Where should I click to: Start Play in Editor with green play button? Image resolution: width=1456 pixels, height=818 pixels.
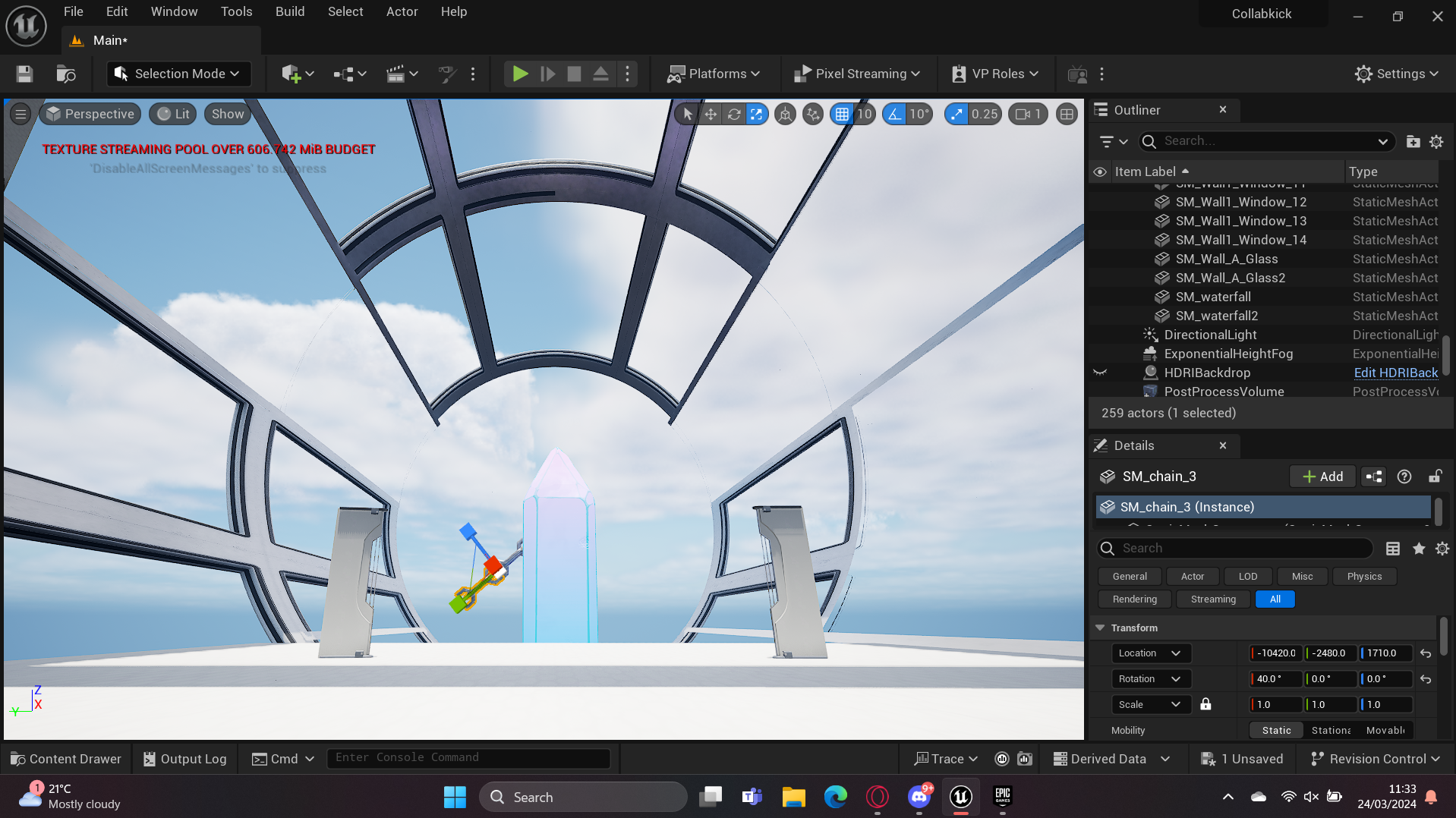(x=520, y=74)
